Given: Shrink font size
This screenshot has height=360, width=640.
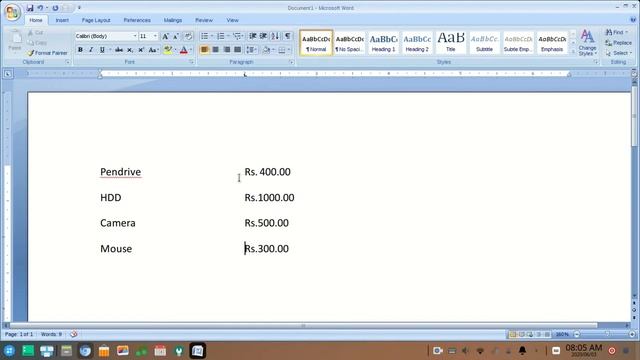Looking at the screenshot, I should 176,36.
